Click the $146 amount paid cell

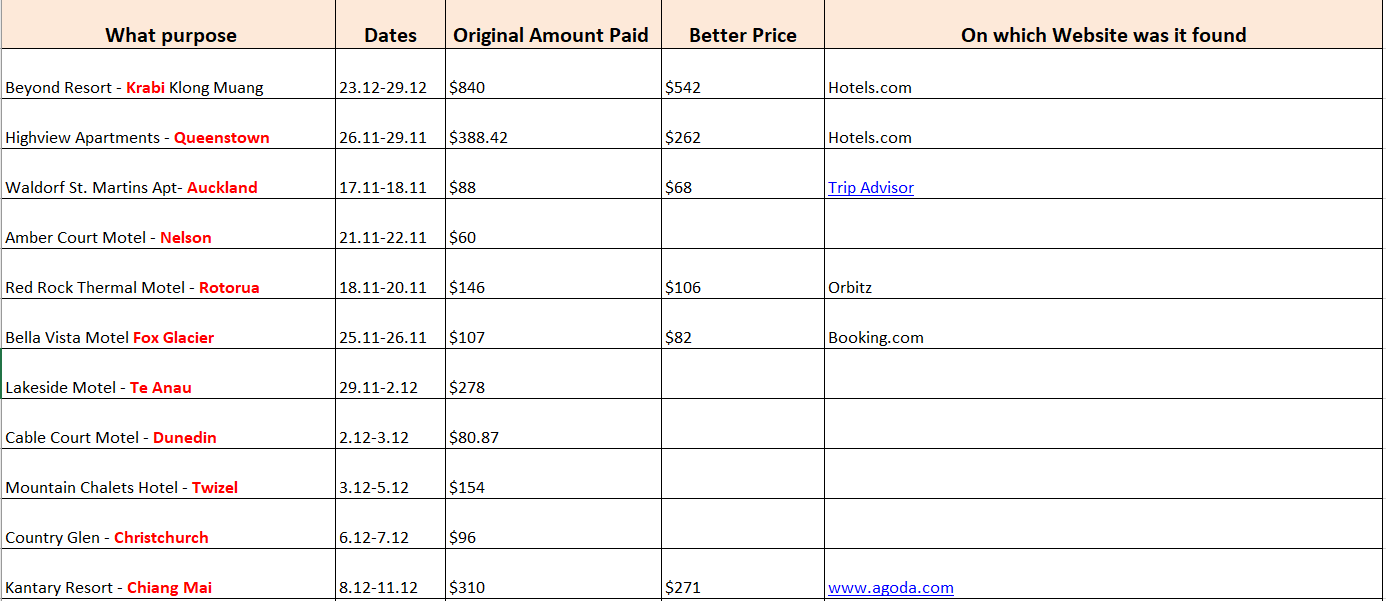pyautogui.click(x=553, y=275)
